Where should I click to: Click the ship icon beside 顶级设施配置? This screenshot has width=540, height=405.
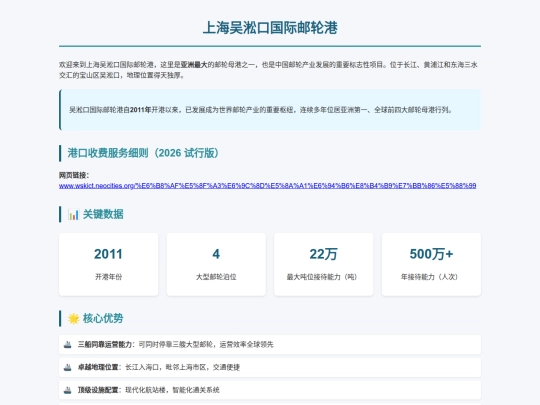pos(68,390)
